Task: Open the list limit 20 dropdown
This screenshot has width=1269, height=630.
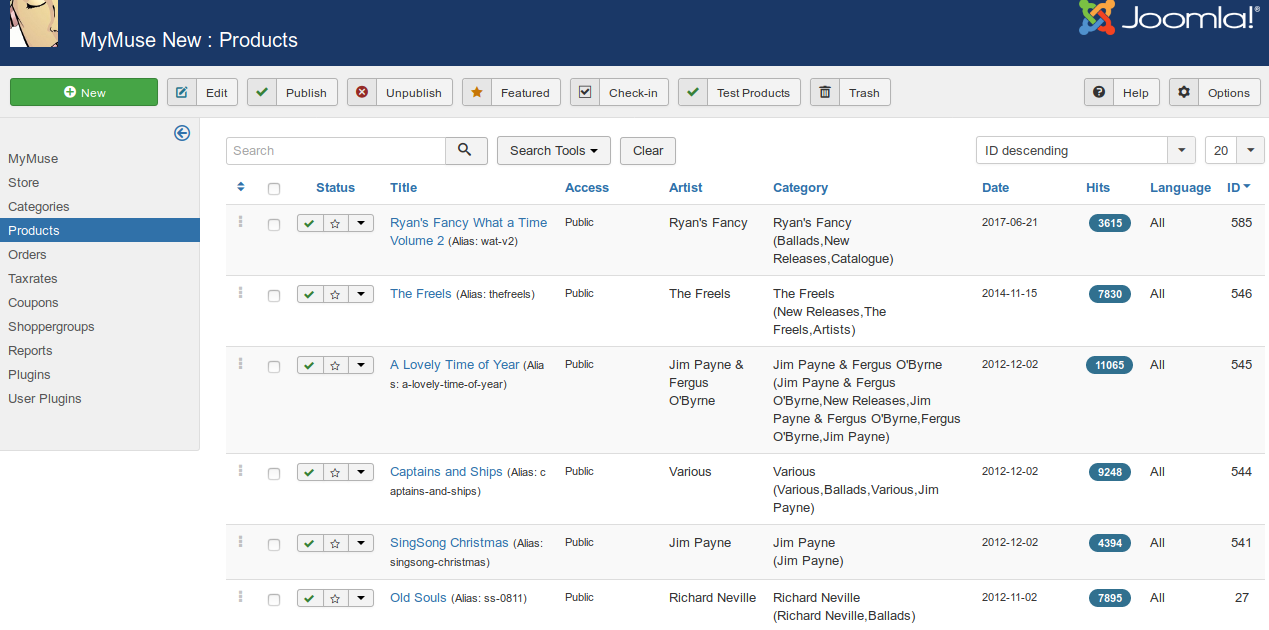Action: pos(1234,150)
